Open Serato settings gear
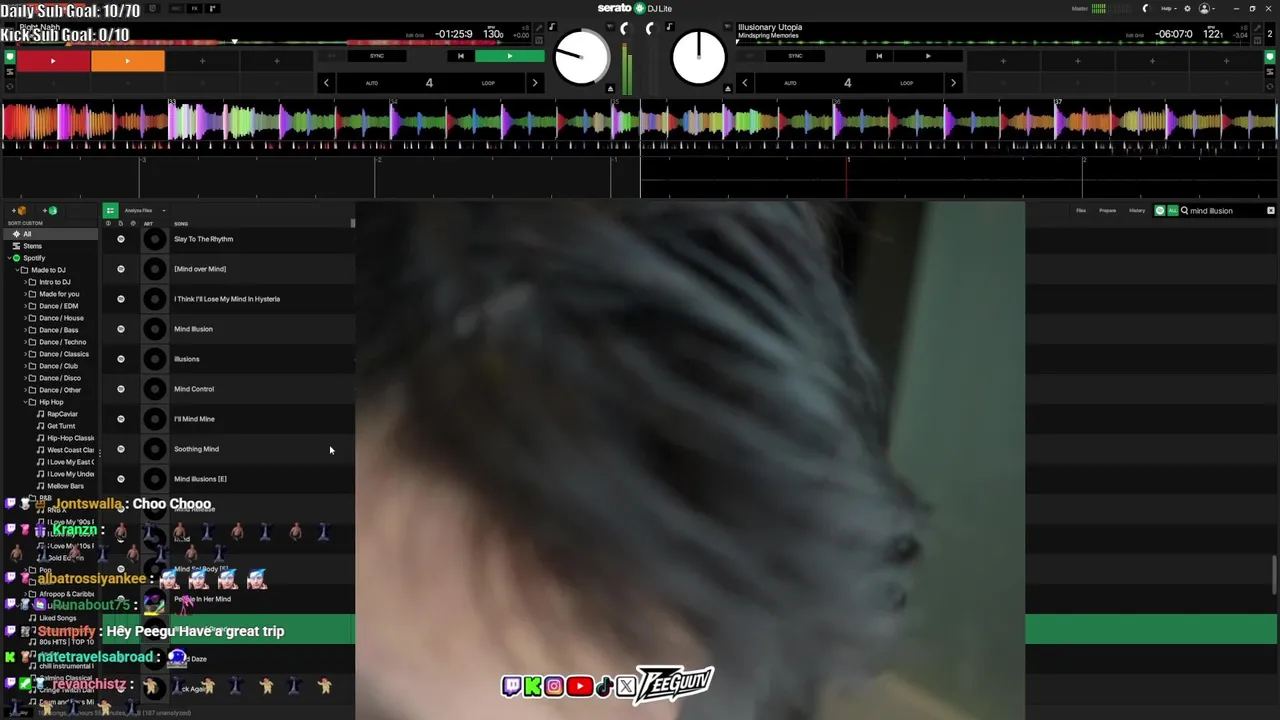Screen dimensions: 1280x720 tap(1187, 9)
